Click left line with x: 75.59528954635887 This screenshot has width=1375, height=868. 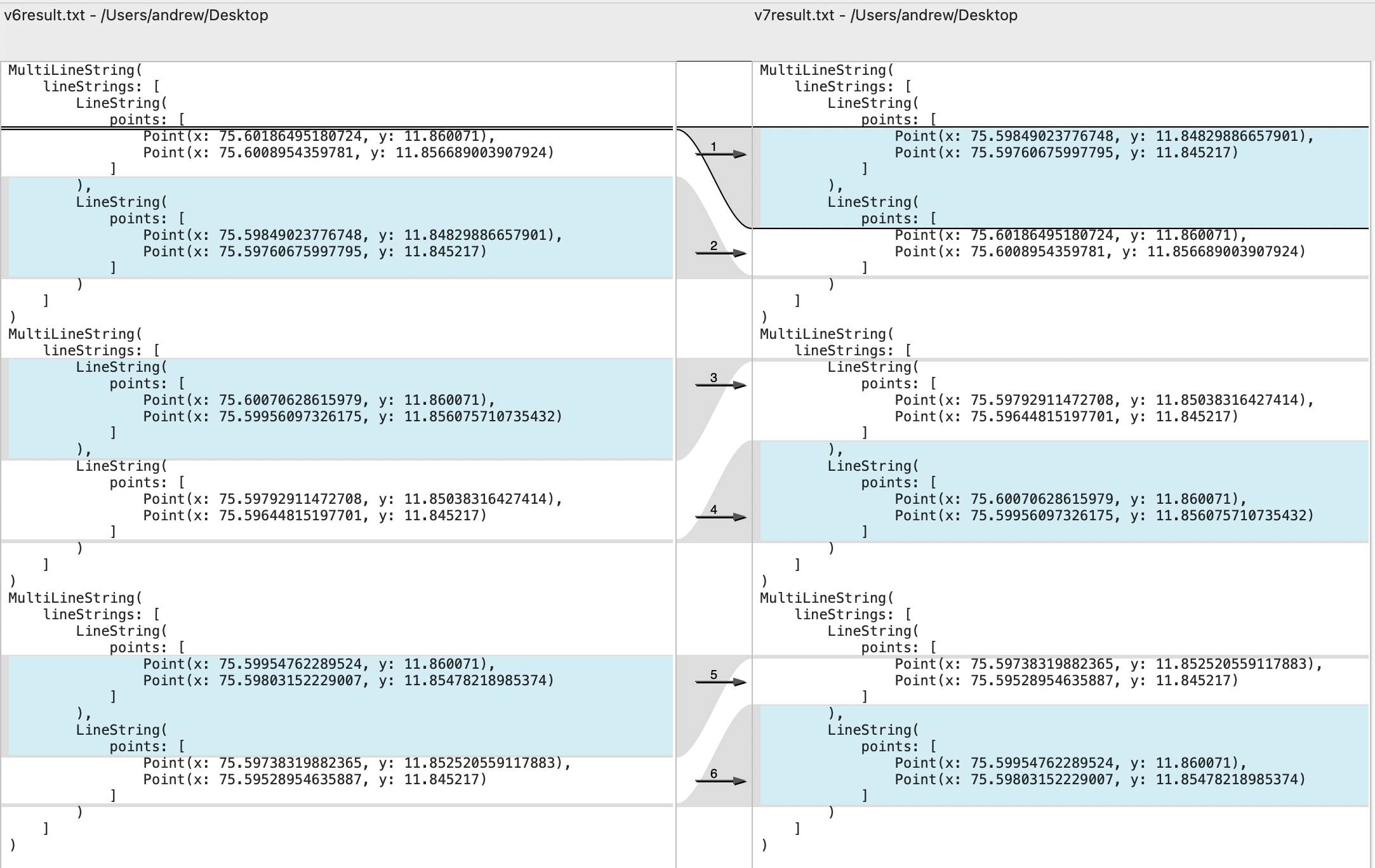coord(314,780)
